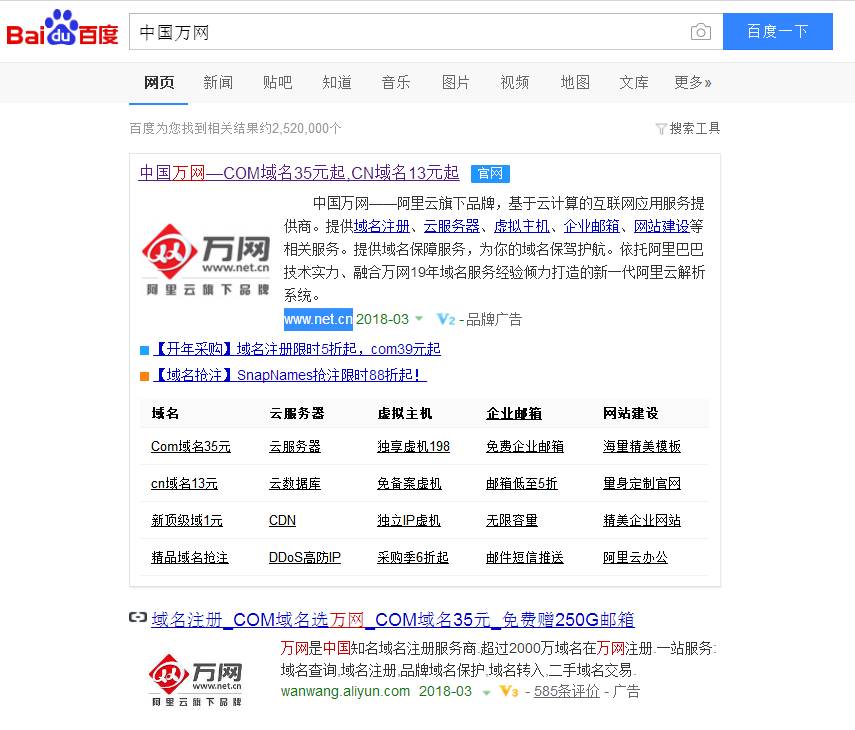855x730 pixels.
Task: Switch to the 视频 tab
Action: pyautogui.click(x=515, y=83)
